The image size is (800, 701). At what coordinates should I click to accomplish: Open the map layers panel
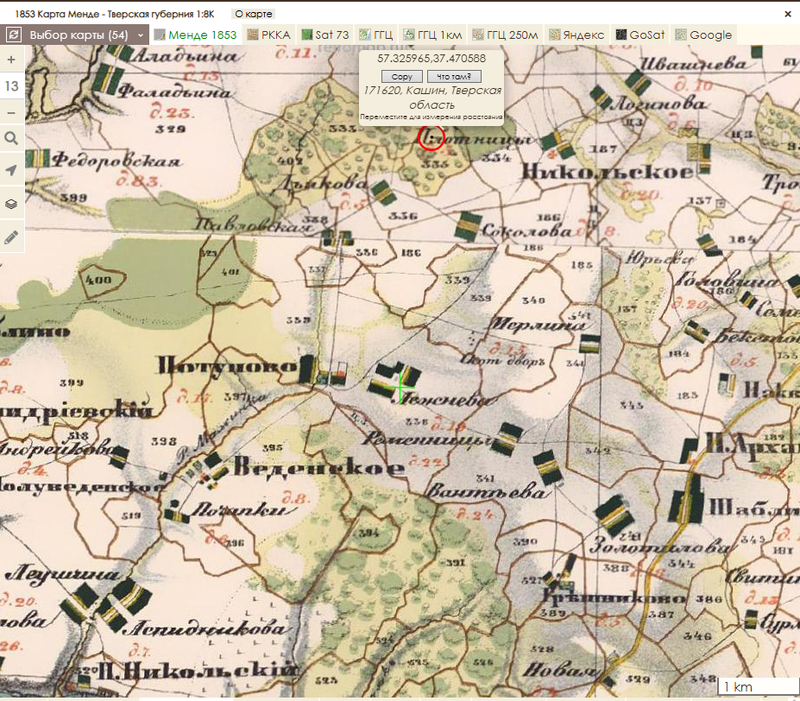pos(11,204)
